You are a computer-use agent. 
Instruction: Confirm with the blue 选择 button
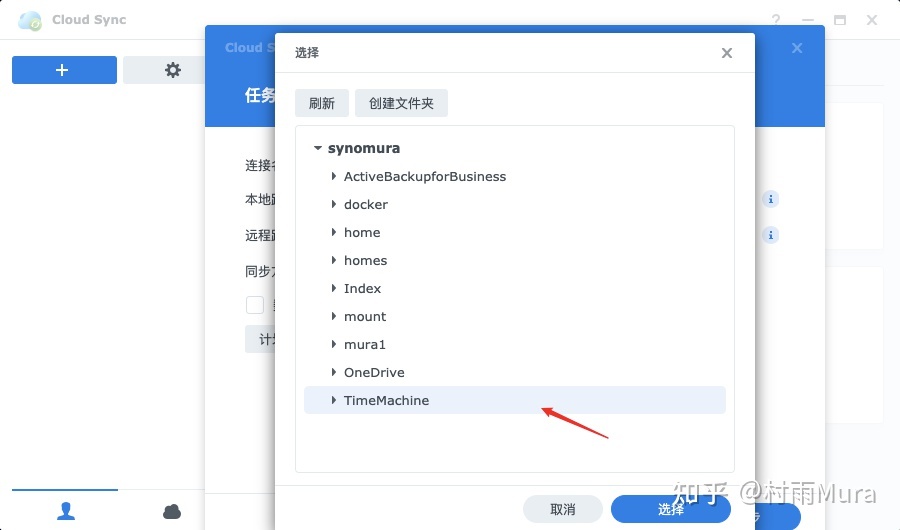(670, 509)
